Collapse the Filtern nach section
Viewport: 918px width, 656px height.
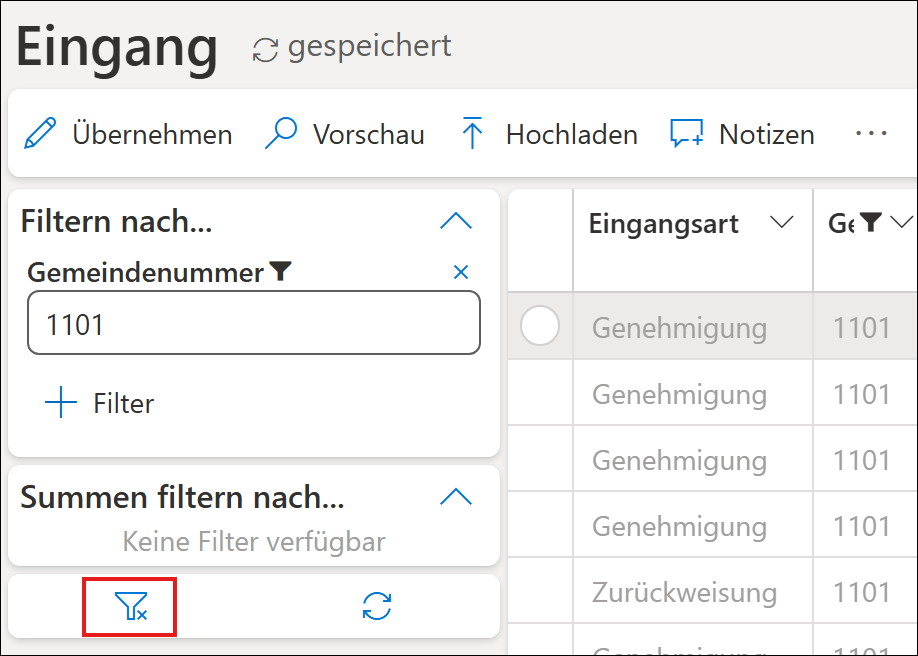coord(456,221)
